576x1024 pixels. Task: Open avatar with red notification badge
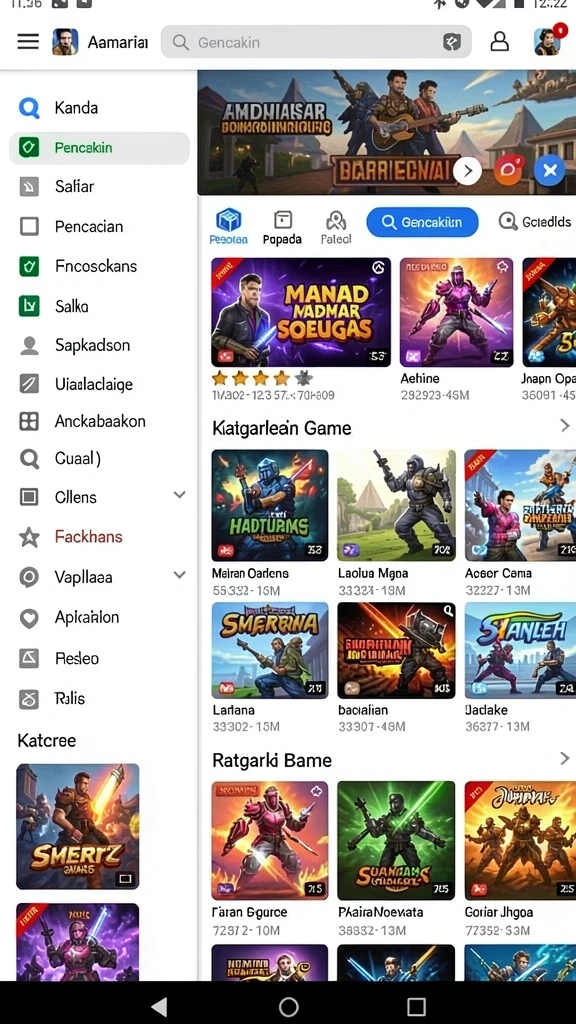click(549, 40)
